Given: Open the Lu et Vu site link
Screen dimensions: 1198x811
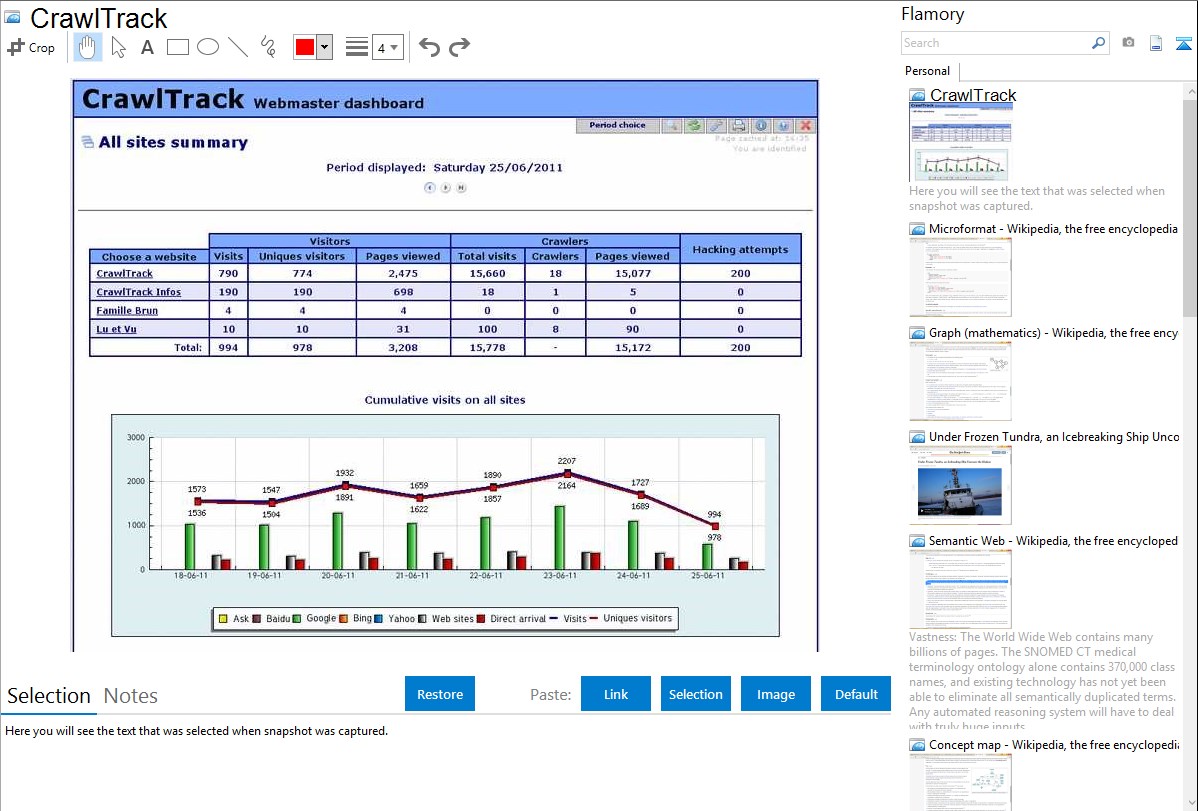Looking at the screenshot, I should (116, 329).
